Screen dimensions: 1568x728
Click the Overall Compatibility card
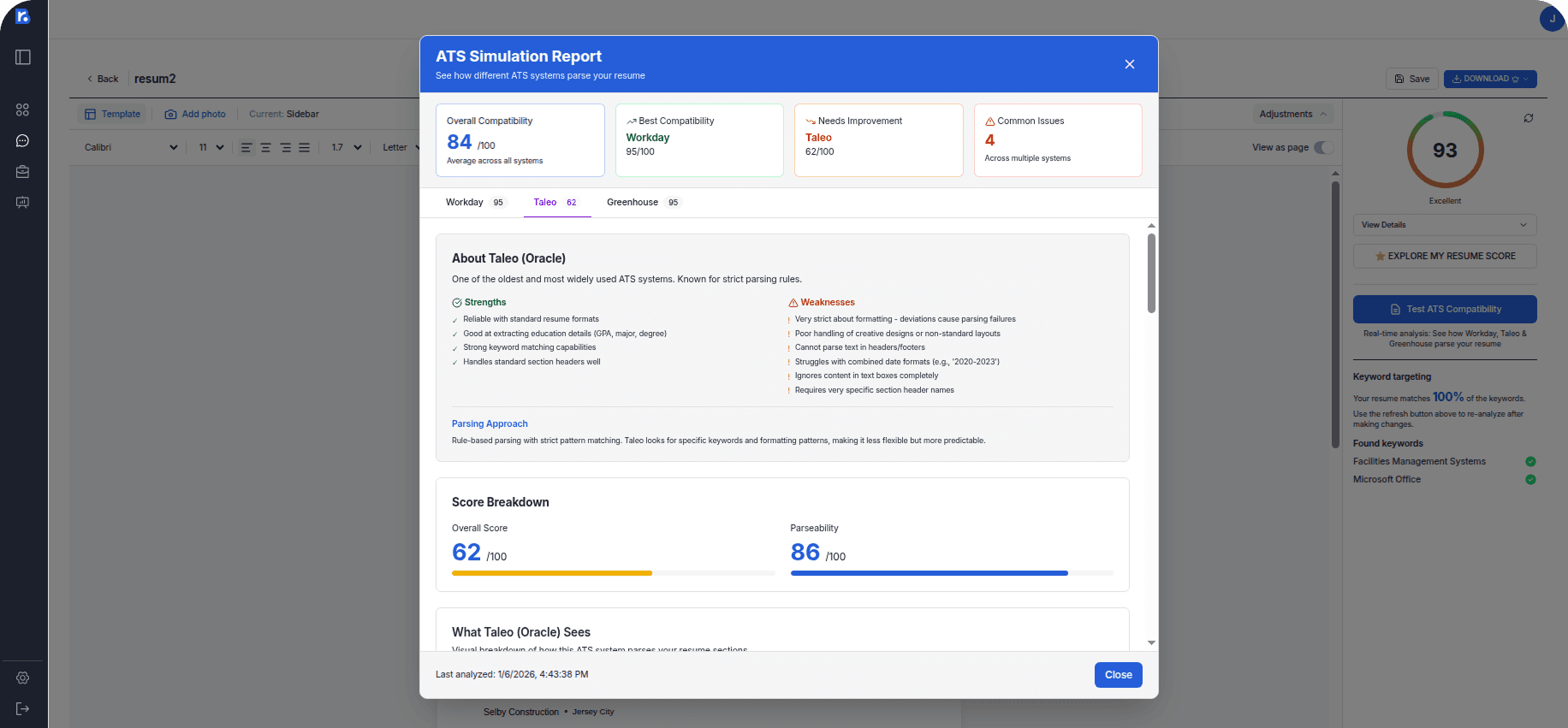tap(520, 140)
